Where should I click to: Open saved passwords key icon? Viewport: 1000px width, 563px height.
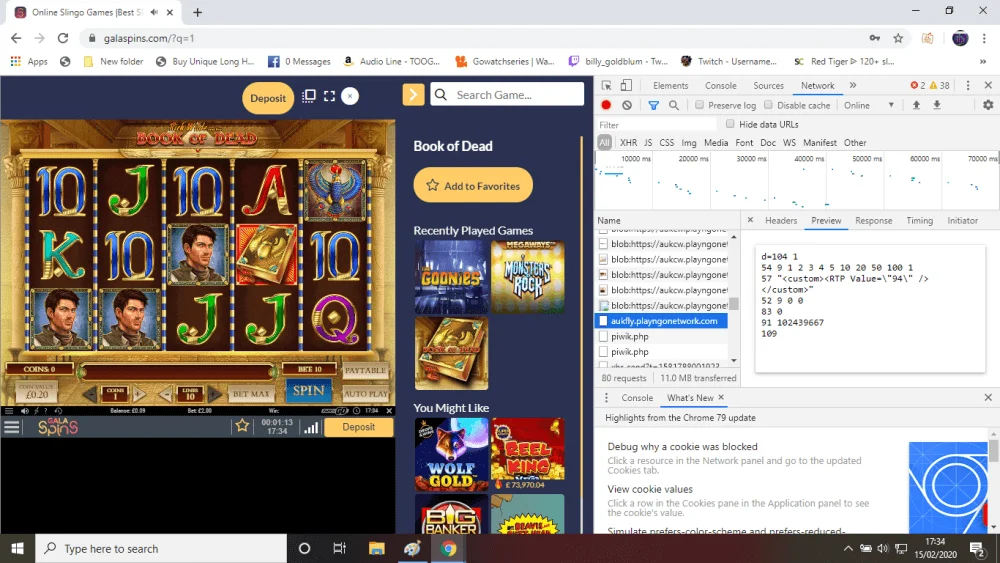(875, 38)
